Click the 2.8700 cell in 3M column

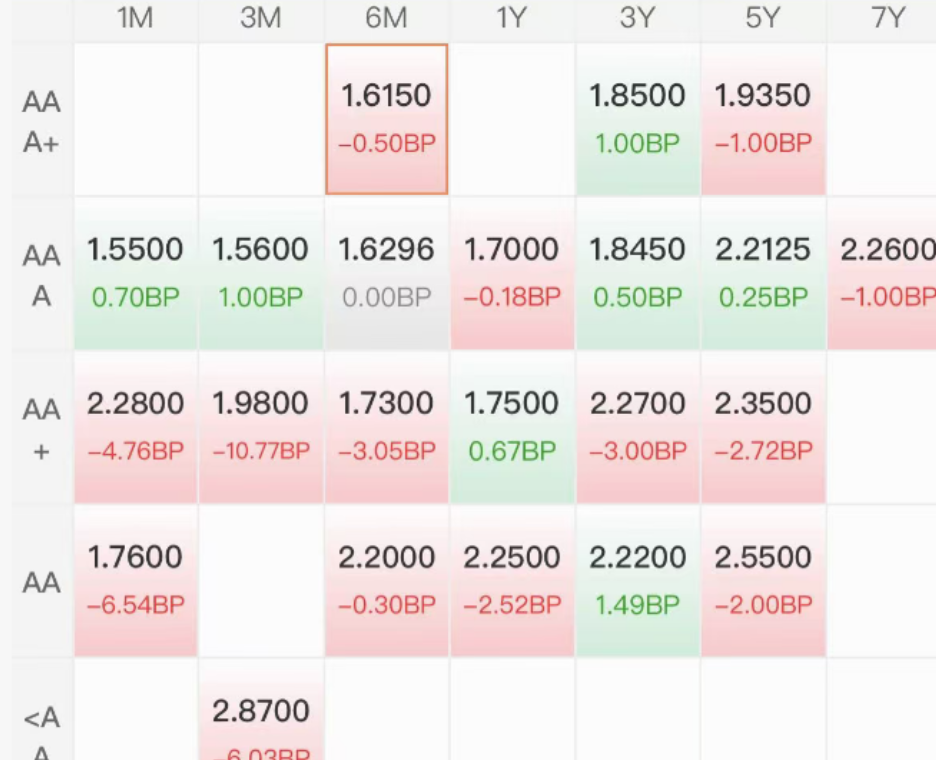point(261,710)
